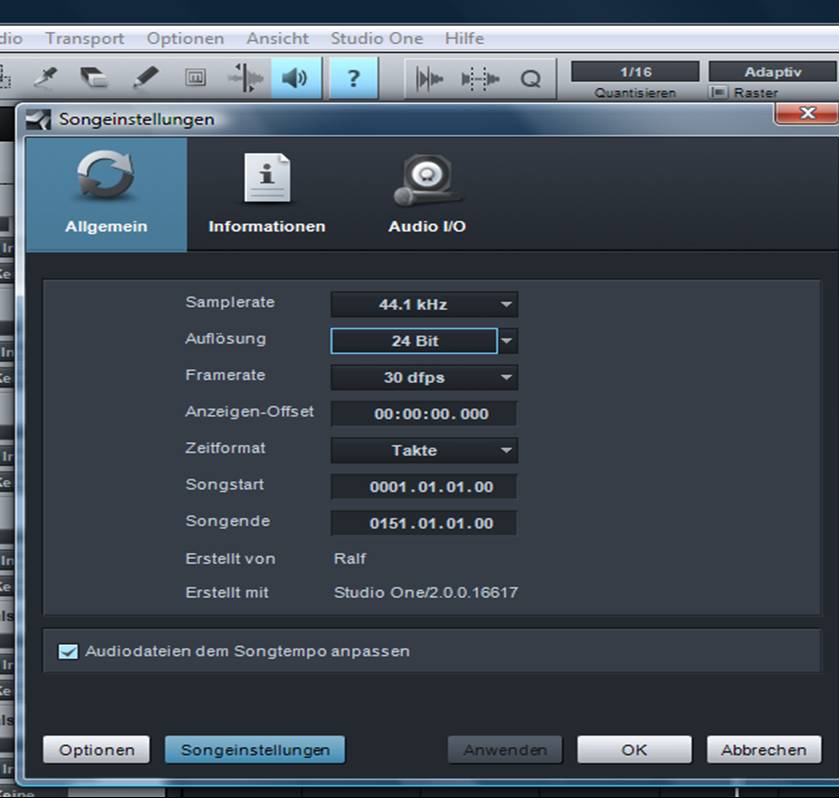Click the Q quantize icon
Image resolution: width=839 pixels, height=798 pixels.
pos(530,79)
